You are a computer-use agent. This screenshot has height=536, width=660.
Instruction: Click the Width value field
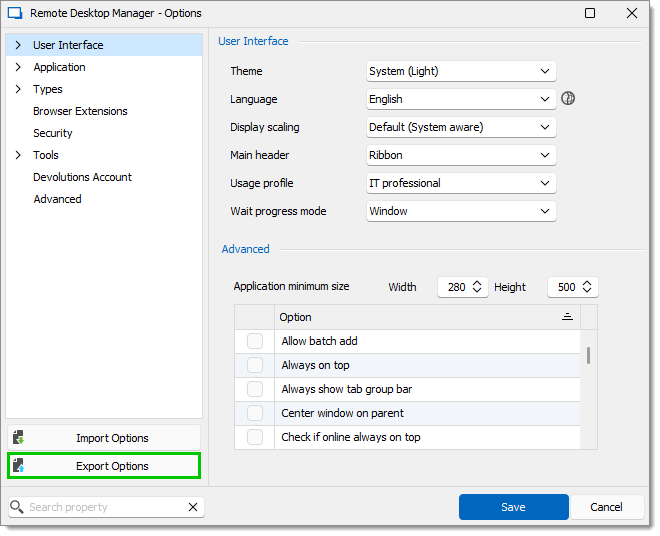pos(456,287)
